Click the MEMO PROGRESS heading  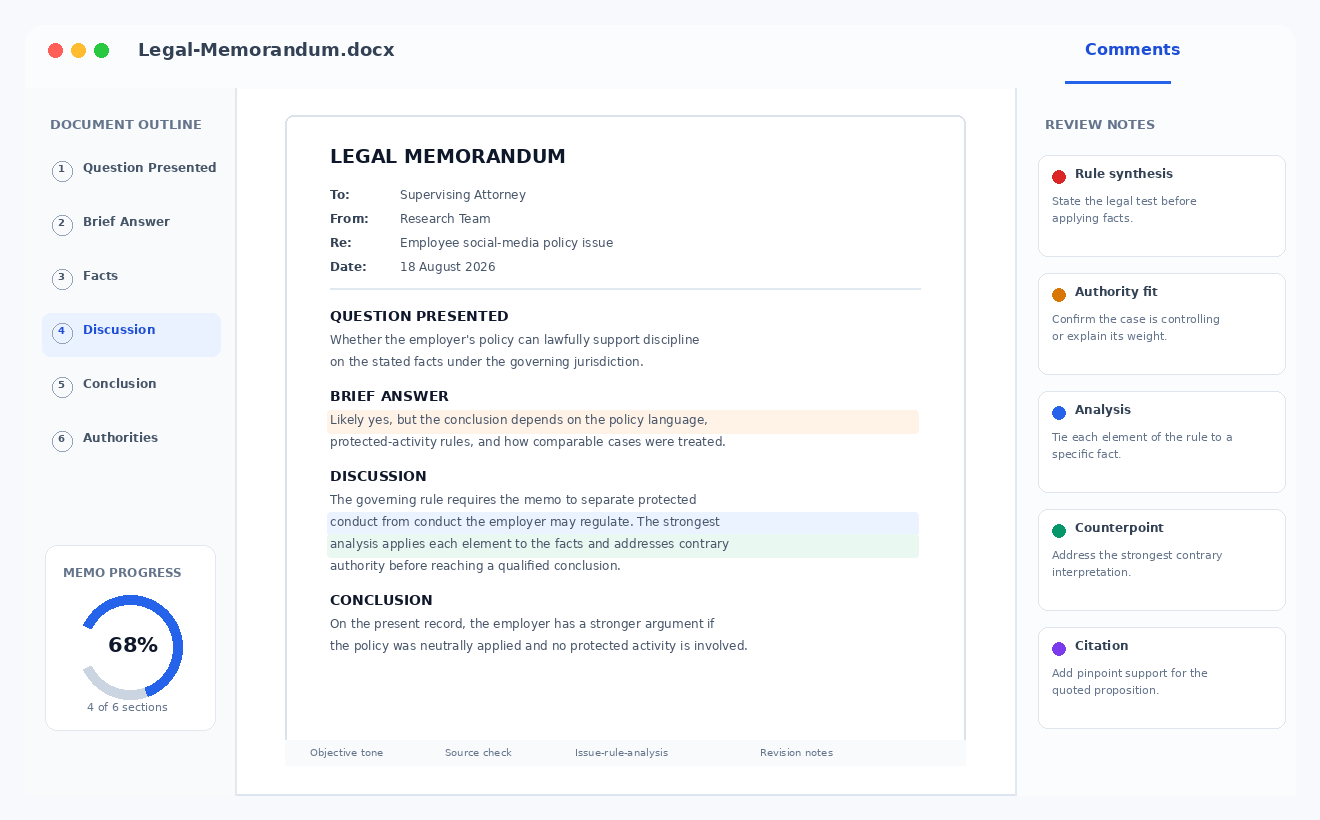point(122,573)
